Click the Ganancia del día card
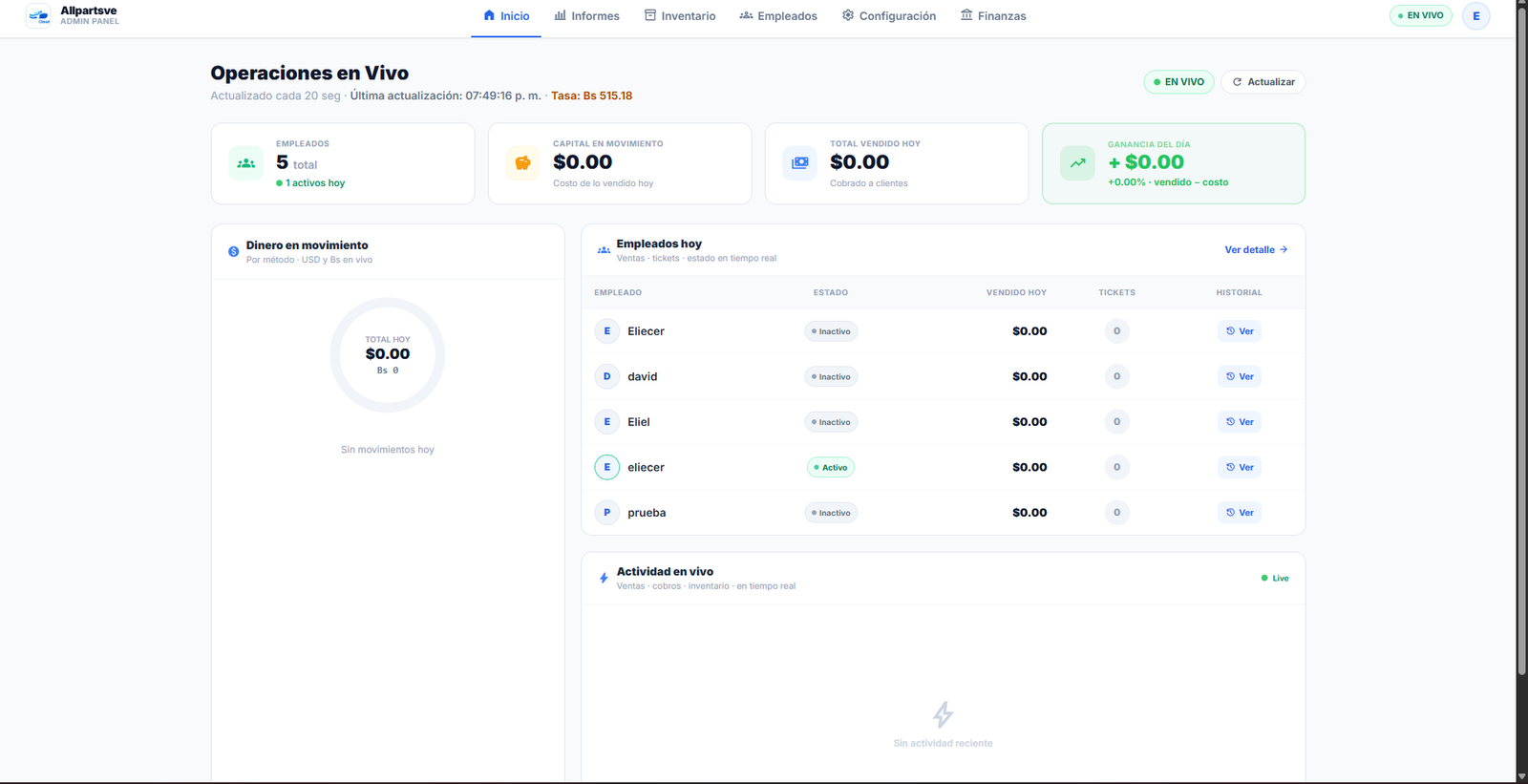Image resolution: width=1528 pixels, height=784 pixels. (1173, 163)
